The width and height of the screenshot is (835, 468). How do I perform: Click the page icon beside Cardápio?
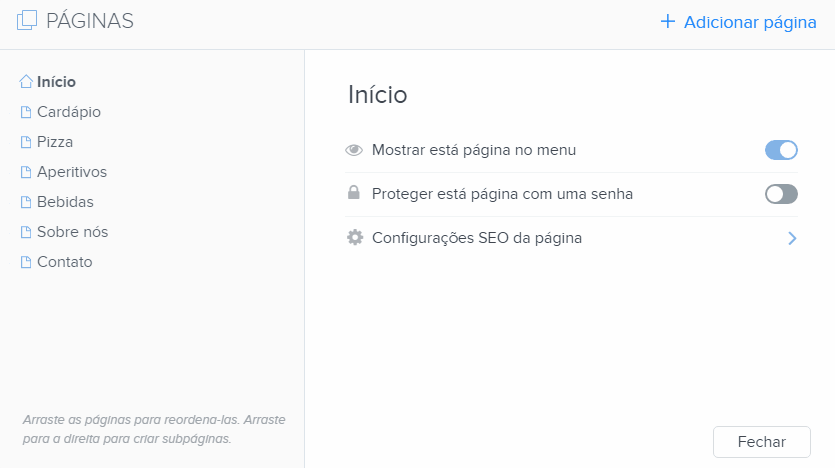pyautogui.click(x=26, y=112)
